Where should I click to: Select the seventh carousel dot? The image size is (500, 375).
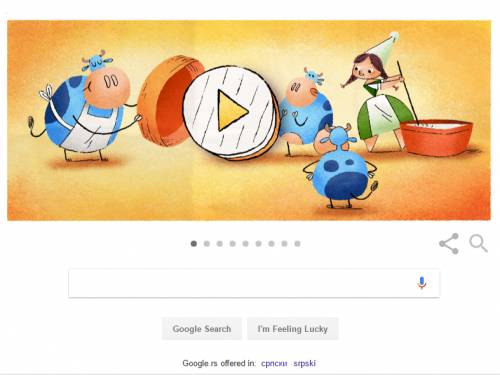[x=272, y=244]
